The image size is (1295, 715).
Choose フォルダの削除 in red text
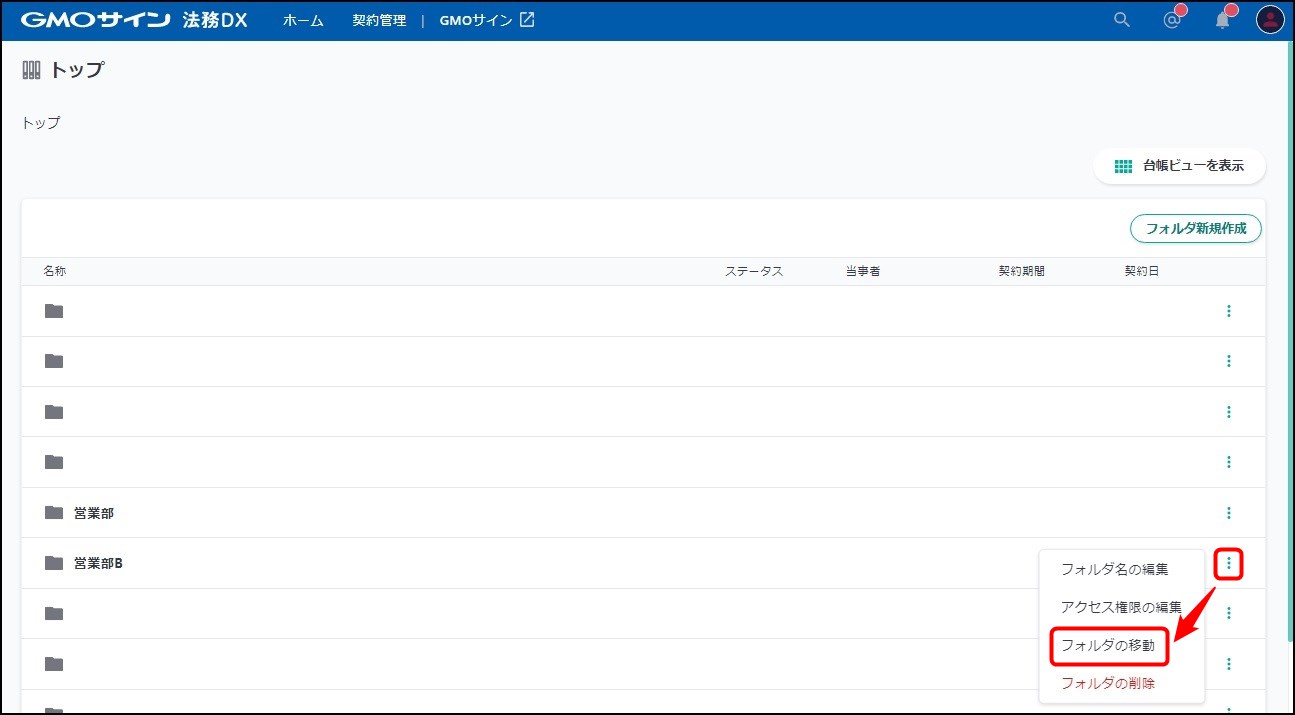(x=1108, y=683)
